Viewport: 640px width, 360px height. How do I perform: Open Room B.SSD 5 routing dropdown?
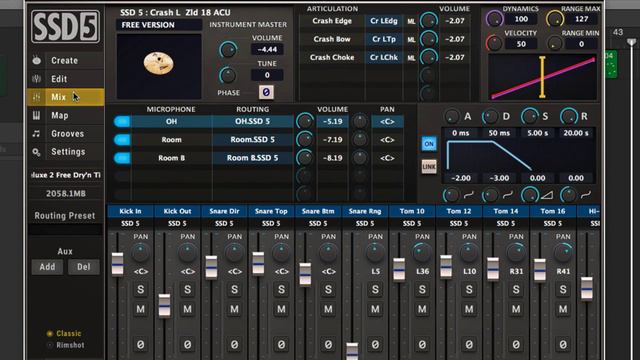coord(252,158)
